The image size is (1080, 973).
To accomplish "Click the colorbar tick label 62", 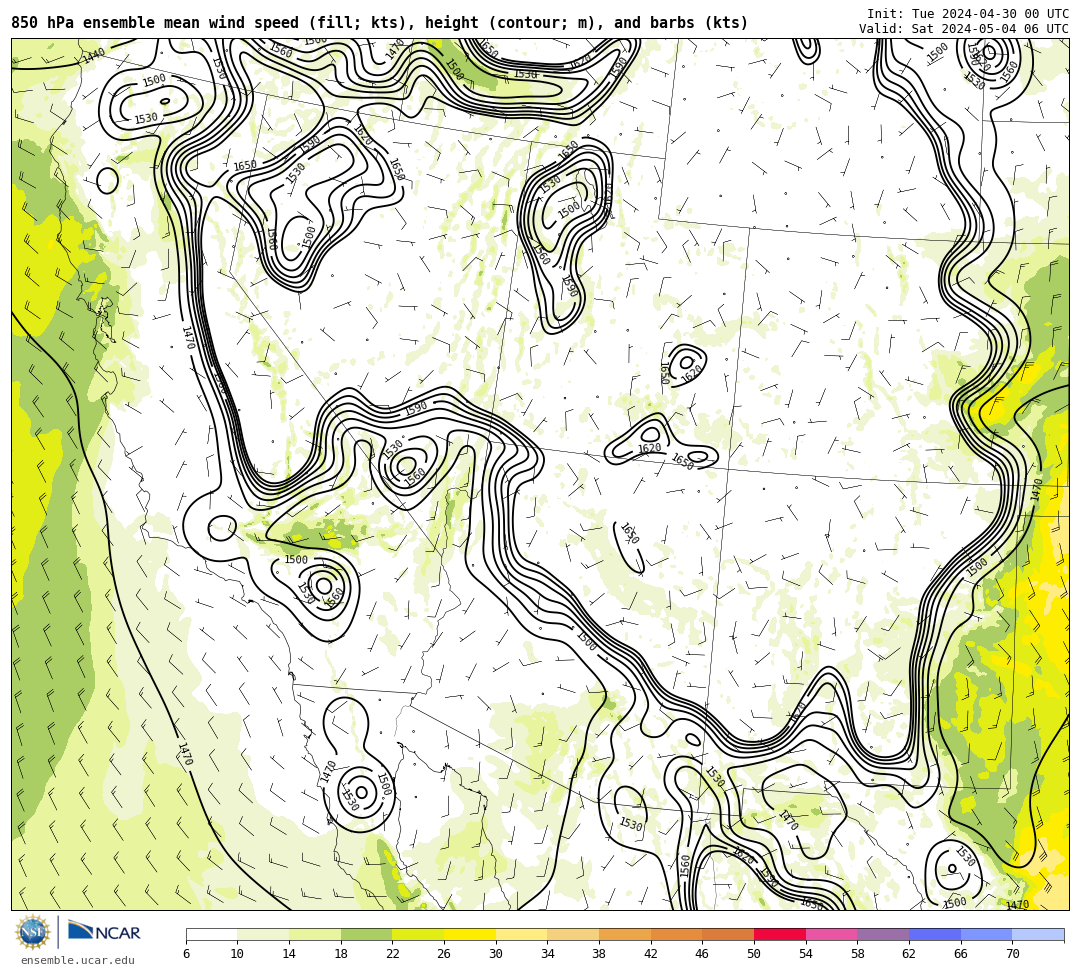I will [x=909, y=954].
